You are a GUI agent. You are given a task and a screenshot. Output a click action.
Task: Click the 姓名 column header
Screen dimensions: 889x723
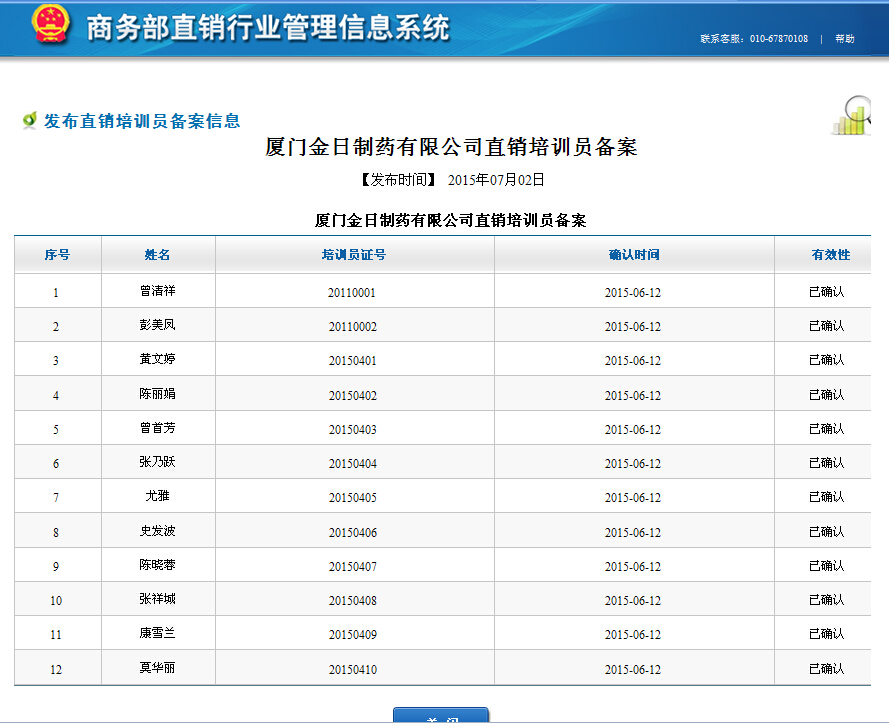[x=158, y=255]
